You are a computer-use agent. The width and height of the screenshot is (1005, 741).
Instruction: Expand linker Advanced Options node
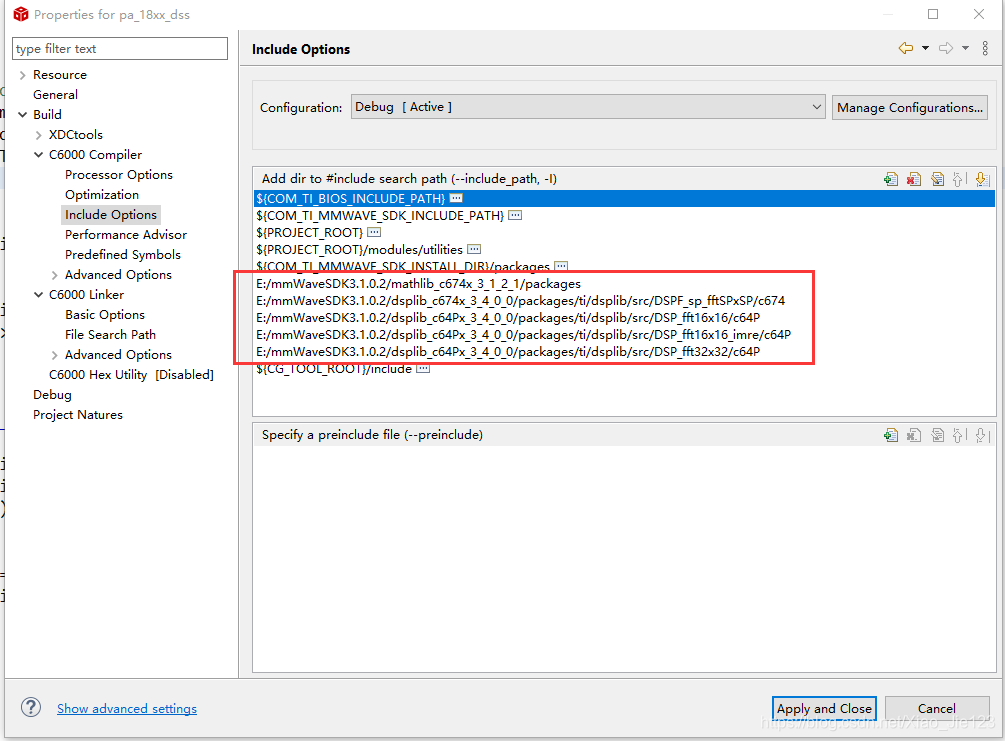[54, 355]
